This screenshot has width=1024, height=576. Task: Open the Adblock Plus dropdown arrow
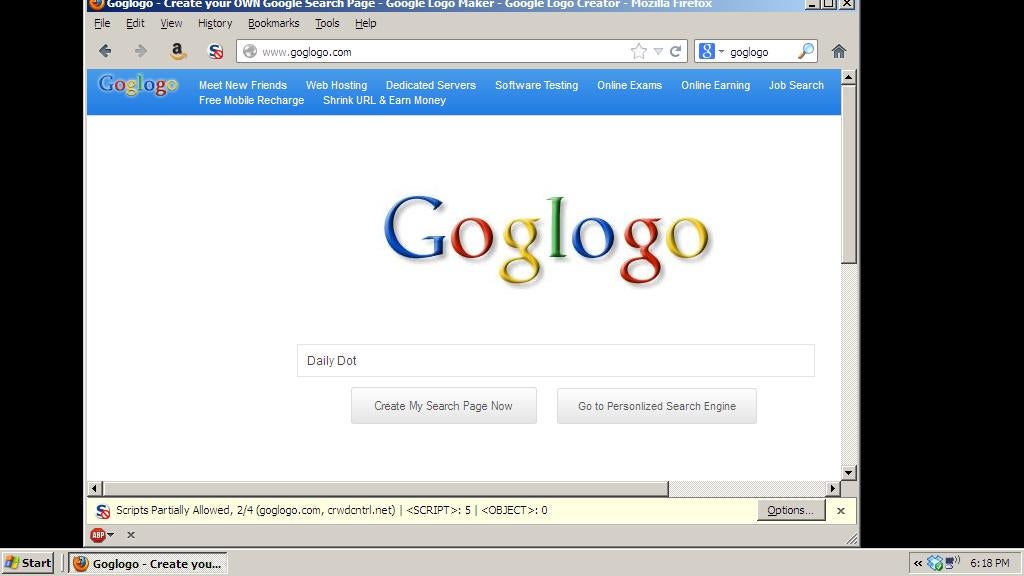110,535
